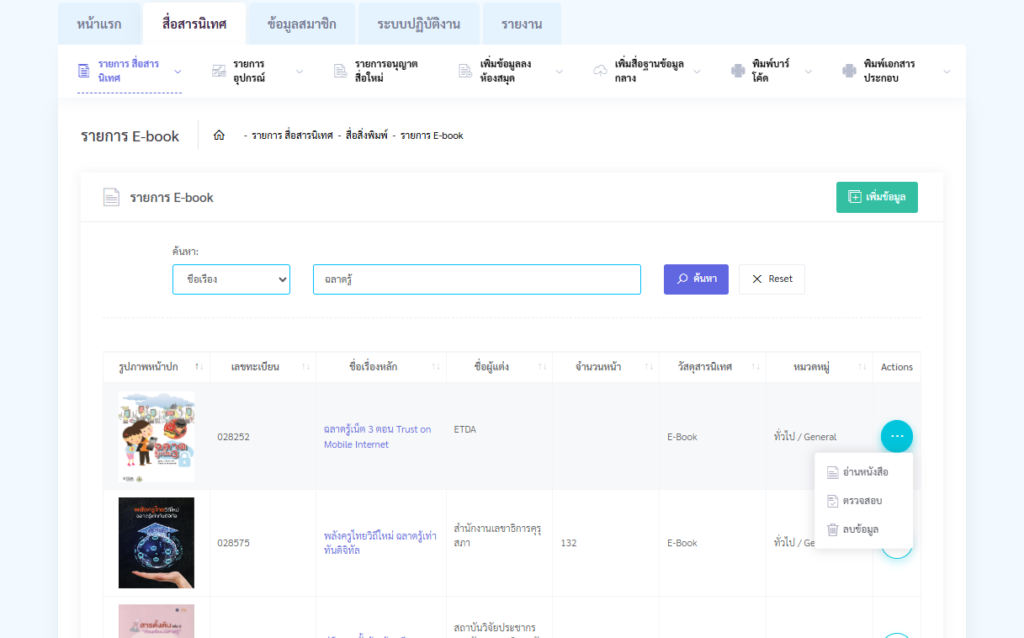1024x638 pixels.
Task: Click the three-dots action button for 028252
Action: (x=896, y=436)
